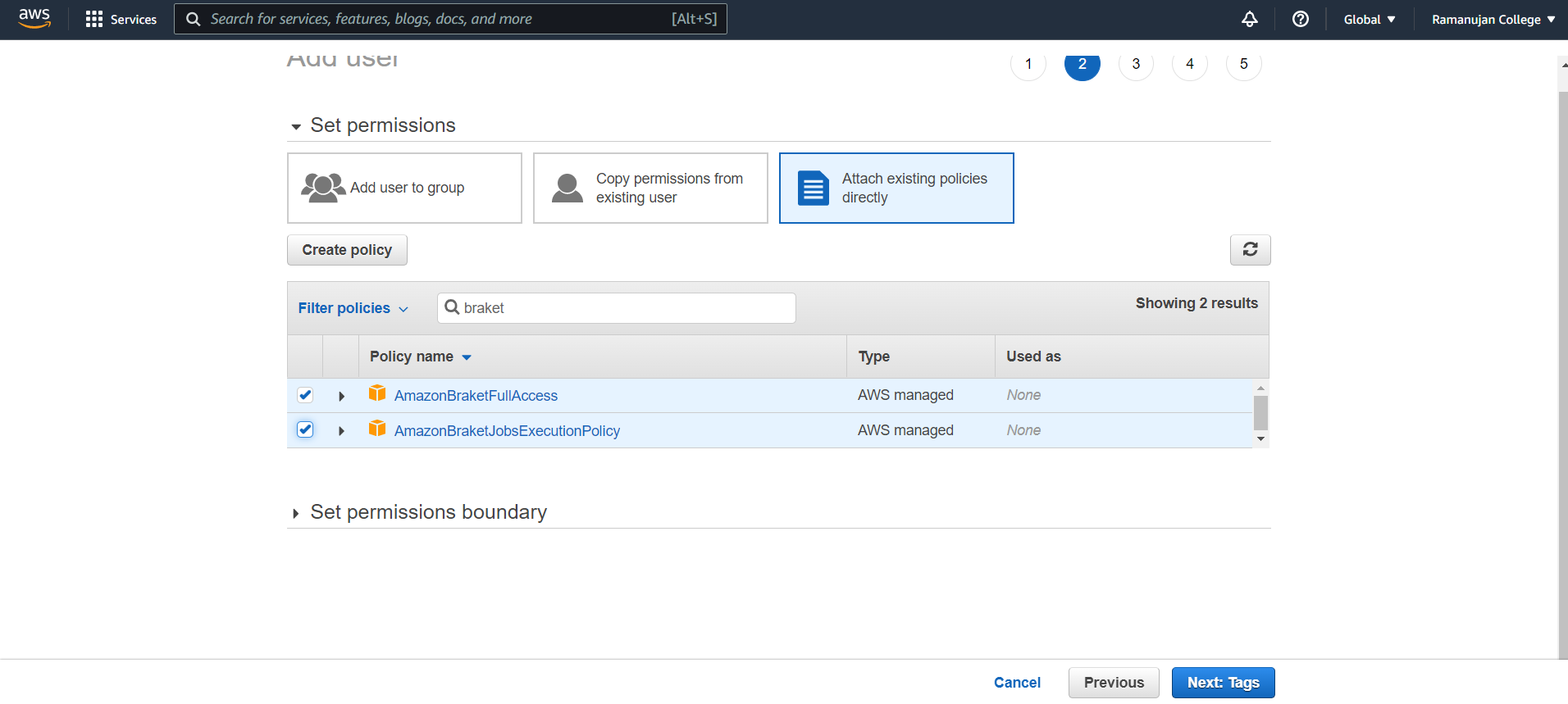Uncheck the AmazonBraketFullAccess checkbox

click(305, 395)
